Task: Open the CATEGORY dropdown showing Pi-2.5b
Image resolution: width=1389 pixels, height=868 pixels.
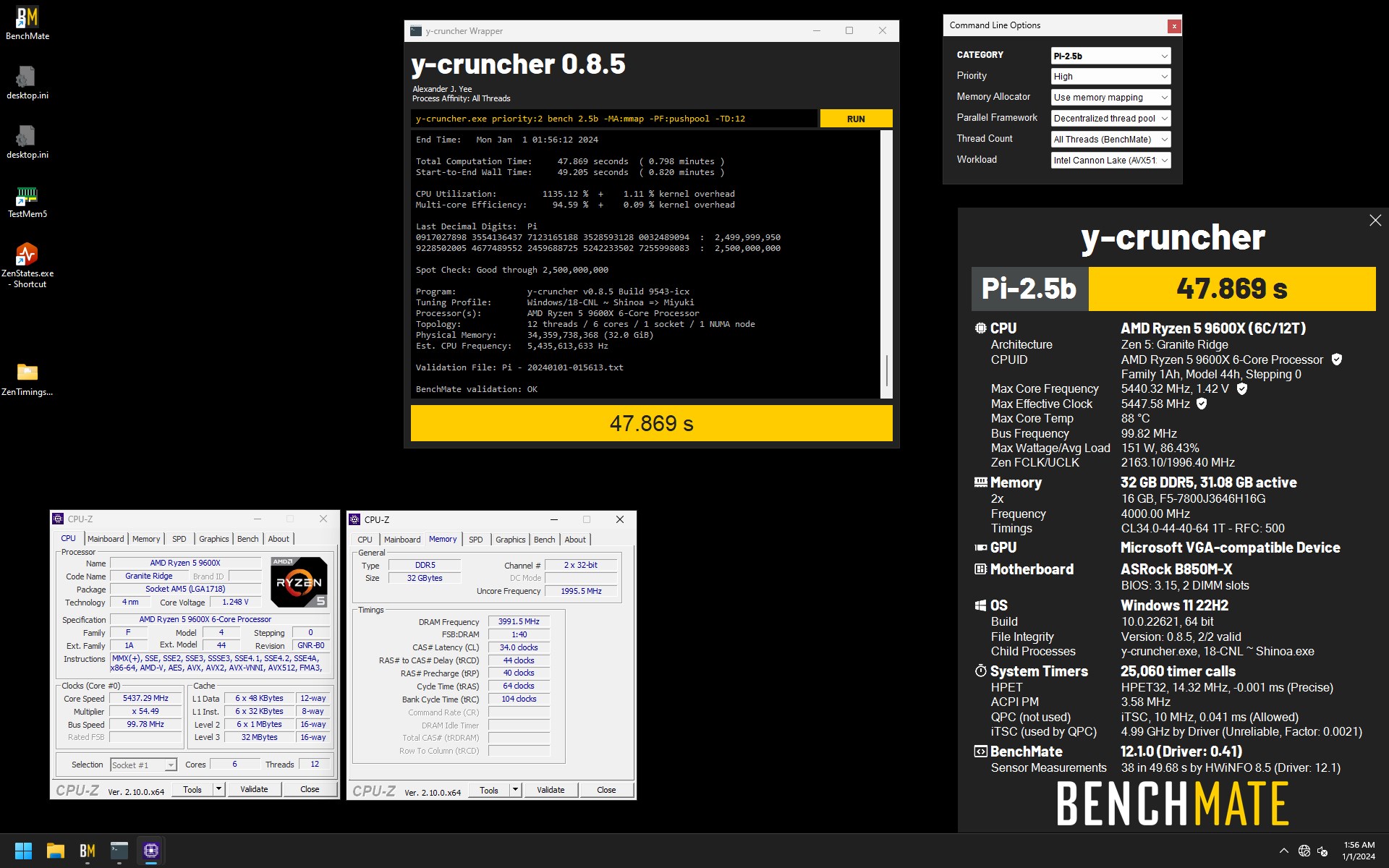Action: click(1110, 56)
